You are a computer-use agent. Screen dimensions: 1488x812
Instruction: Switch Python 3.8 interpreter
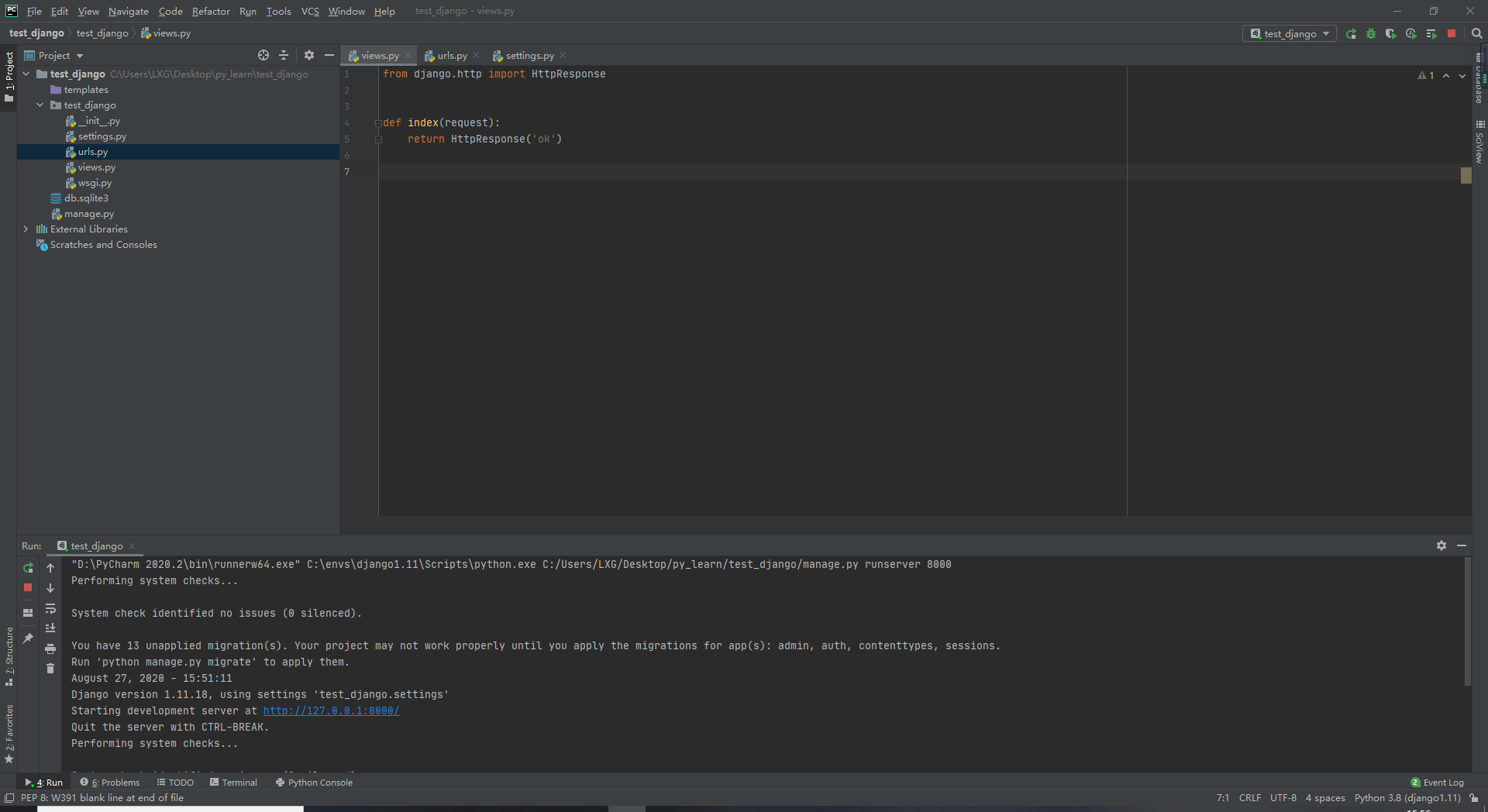pyautogui.click(x=1407, y=798)
